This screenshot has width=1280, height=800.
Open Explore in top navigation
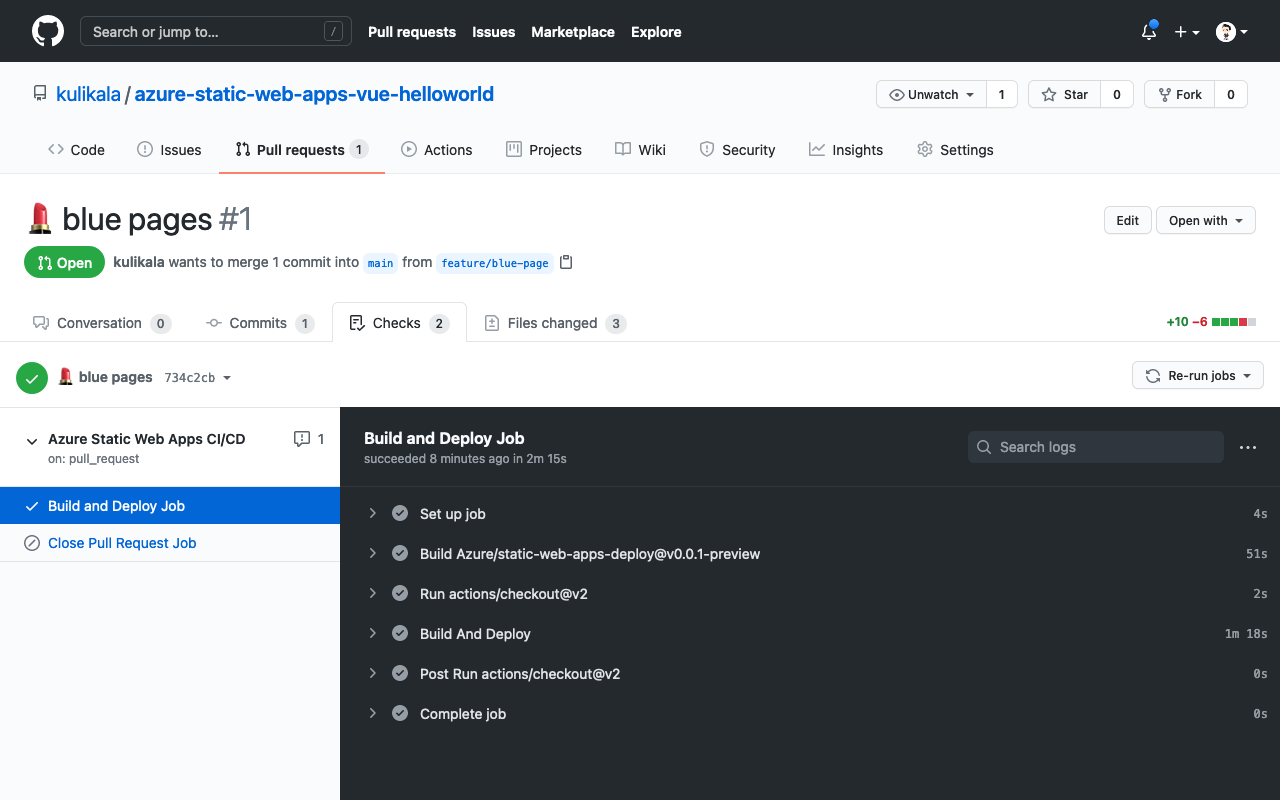(x=656, y=32)
